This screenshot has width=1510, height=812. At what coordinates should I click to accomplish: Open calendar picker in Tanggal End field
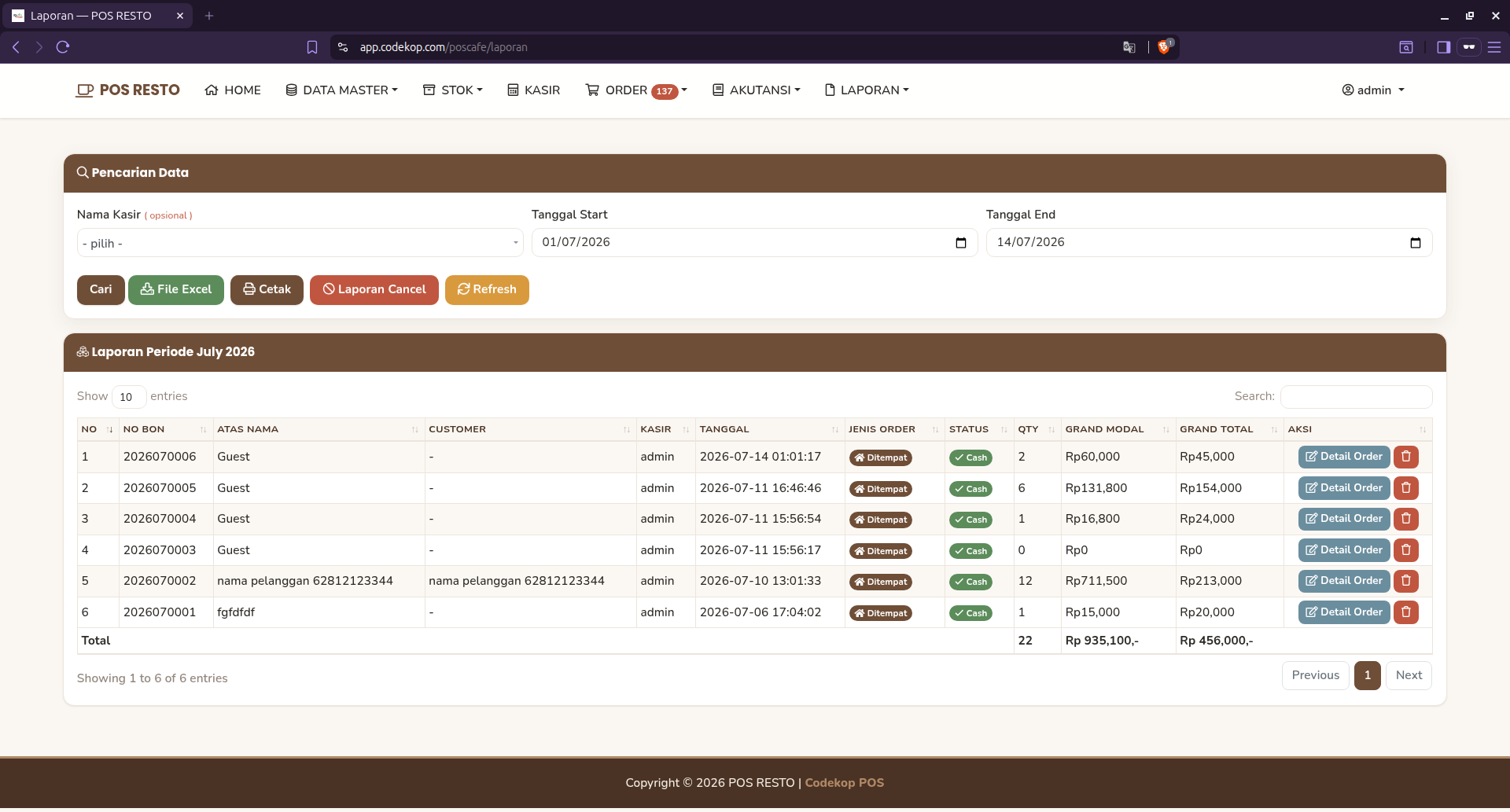coord(1415,243)
